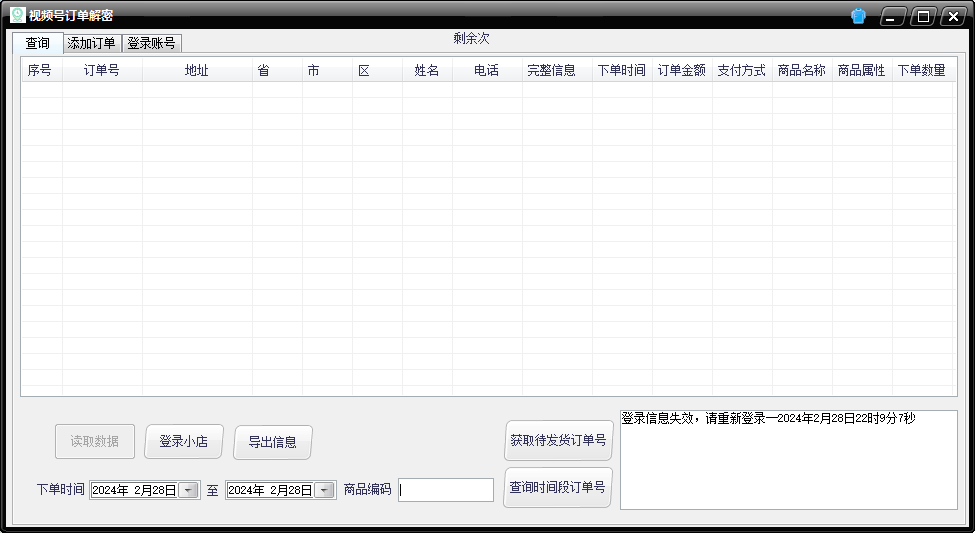Click the 商品名称 column header
Image resolution: width=975 pixels, height=533 pixels.
pyautogui.click(x=801, y=70)
